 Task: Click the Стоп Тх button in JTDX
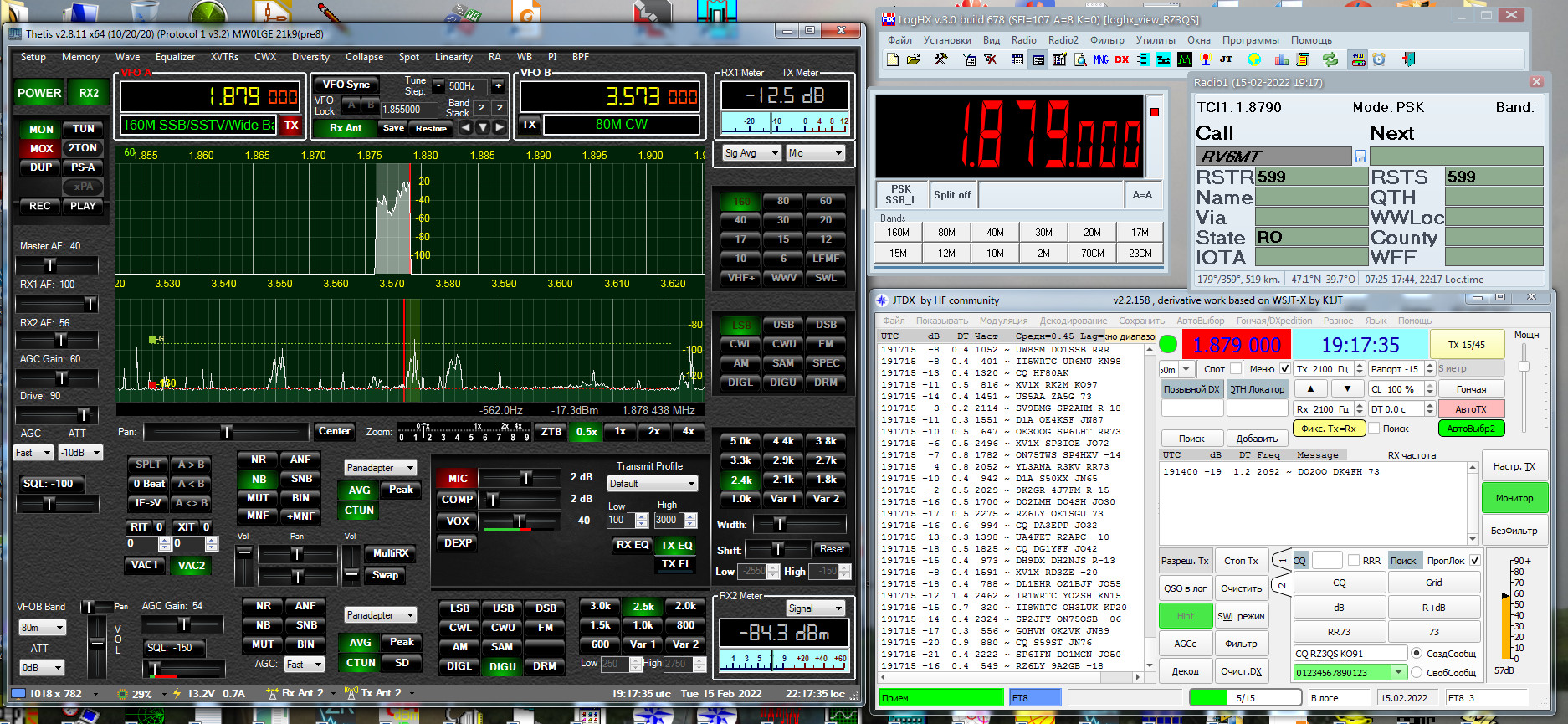coord(1241,561)
